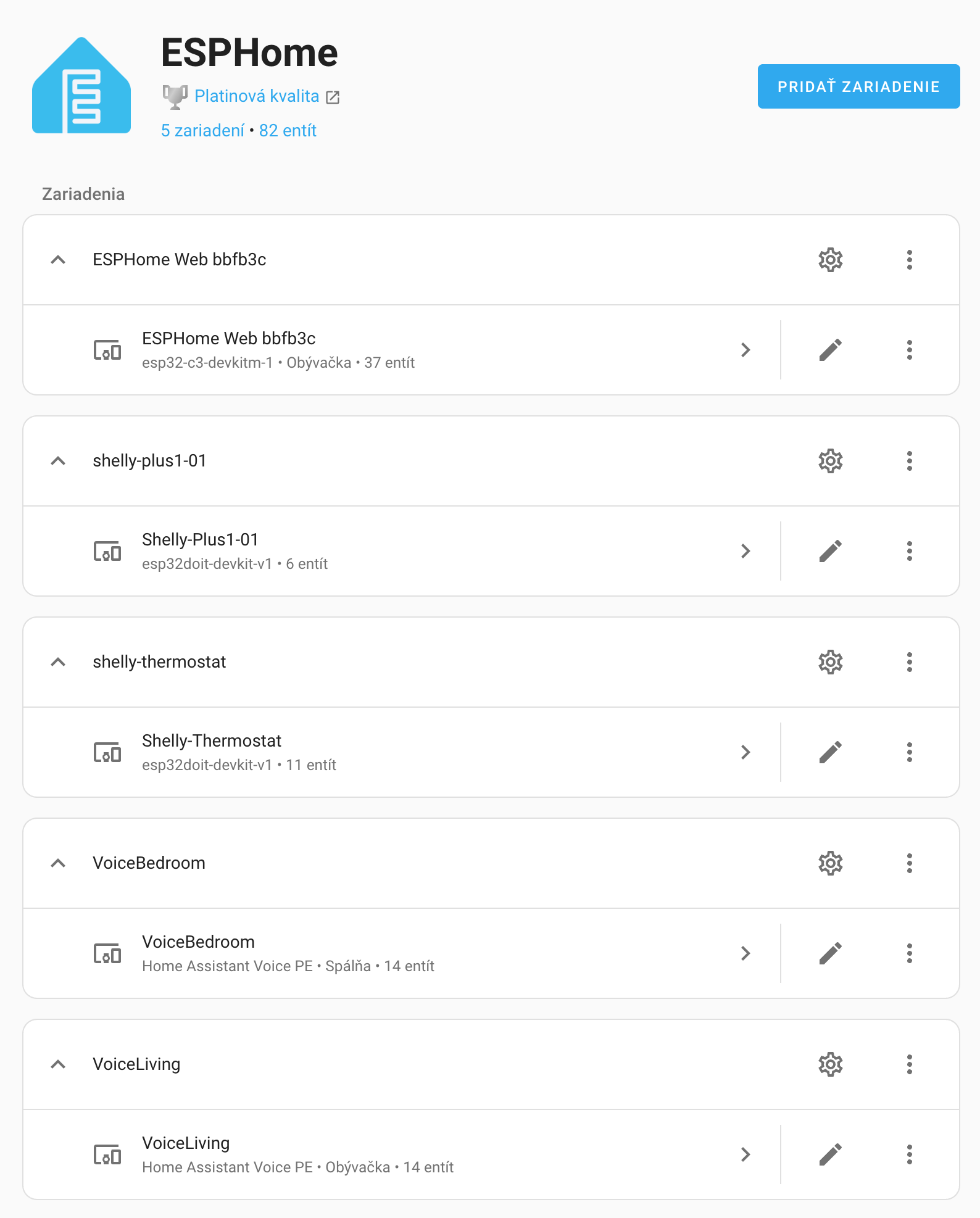
Task: Collapse the shelly-plus1-01 section
Action: coord(58,461)
